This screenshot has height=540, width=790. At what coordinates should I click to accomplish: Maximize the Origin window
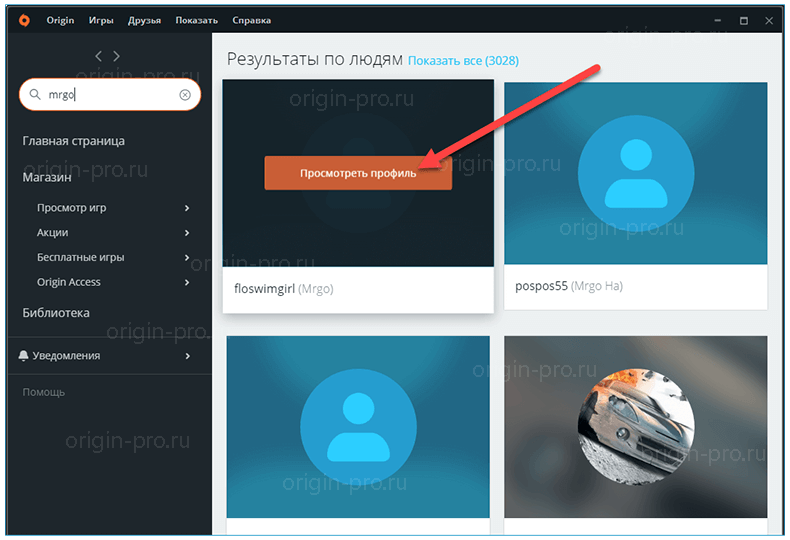pos(744,21)
